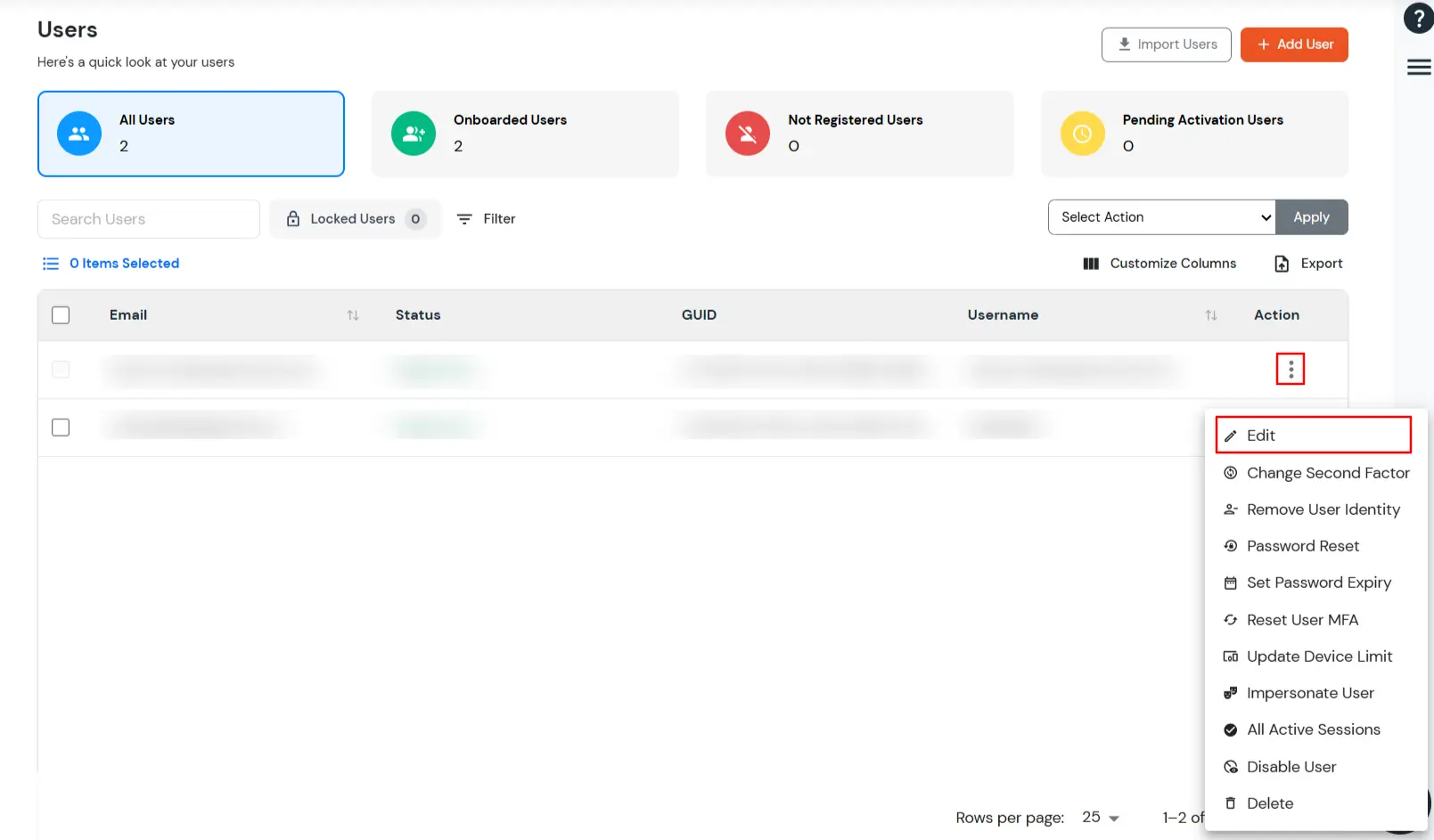Tick the second user row checkbox
This screenshot has height=840, width=1434.
(x=61, y=428)
